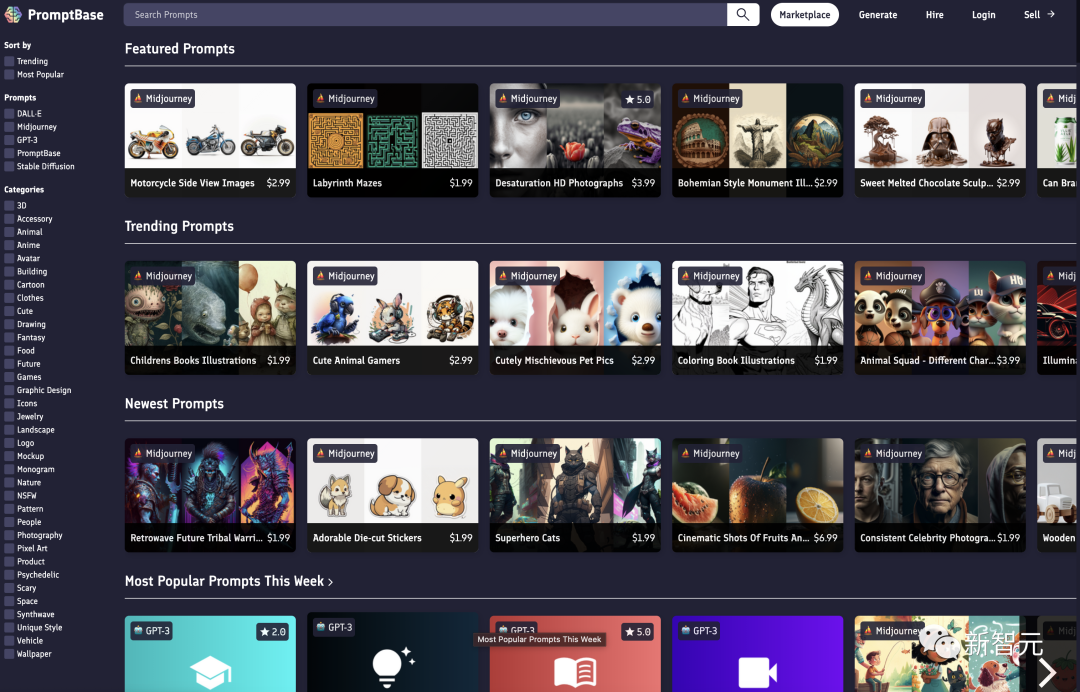The width and height of the screenshot is (1080, 692).
Task: Click the GPT-3 badge on the purple card
Action: [699, 631]
